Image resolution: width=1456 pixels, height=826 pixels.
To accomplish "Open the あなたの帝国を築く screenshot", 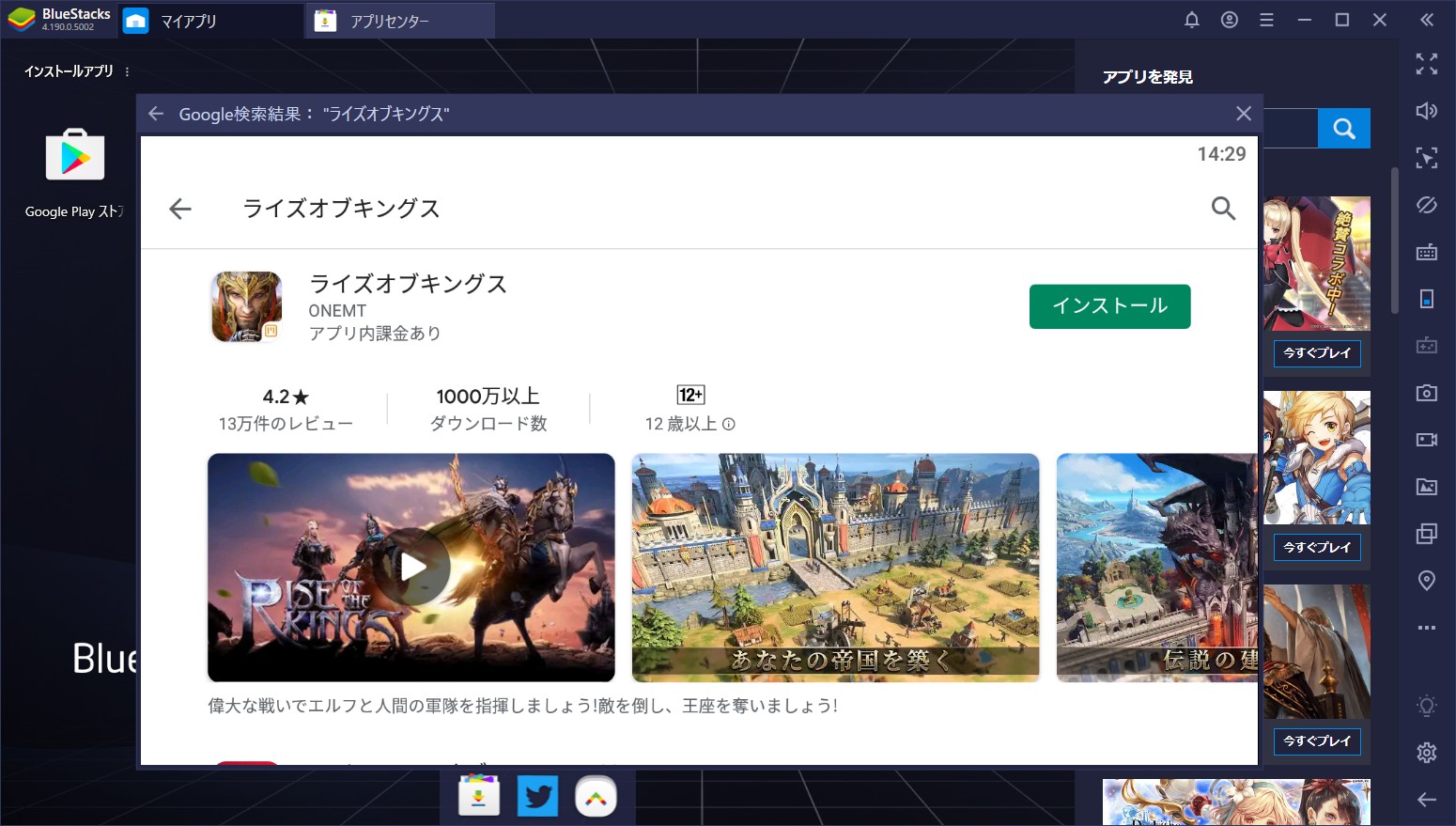I will coord(836,568).
